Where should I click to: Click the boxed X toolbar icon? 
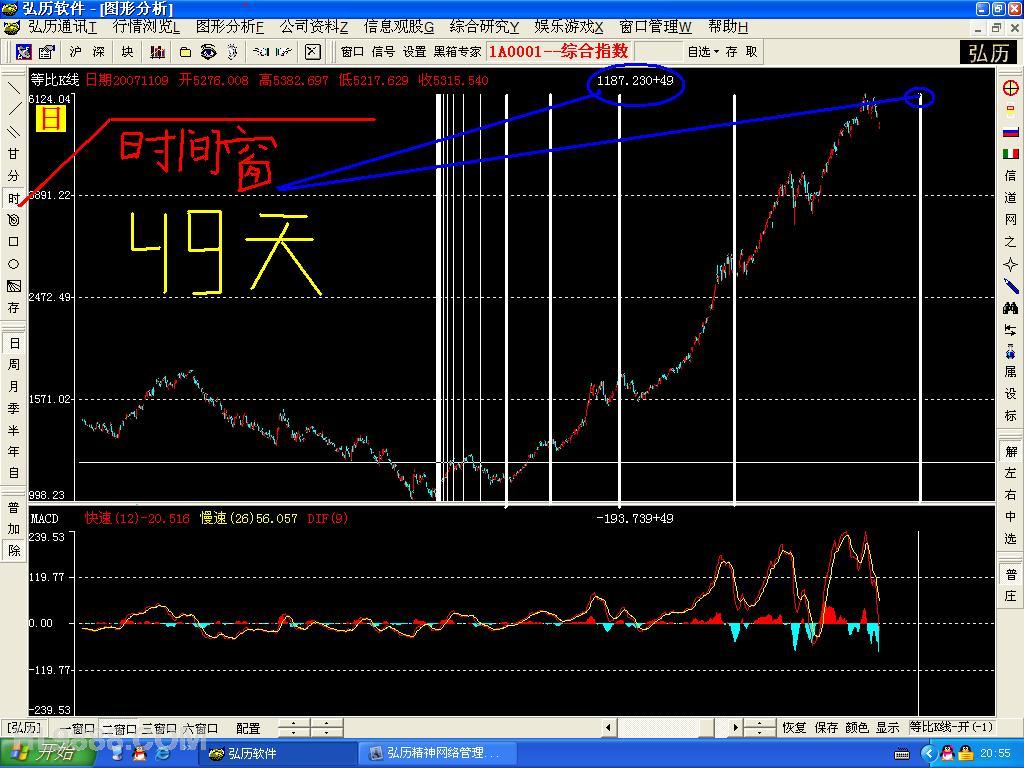tap(312, 52)
